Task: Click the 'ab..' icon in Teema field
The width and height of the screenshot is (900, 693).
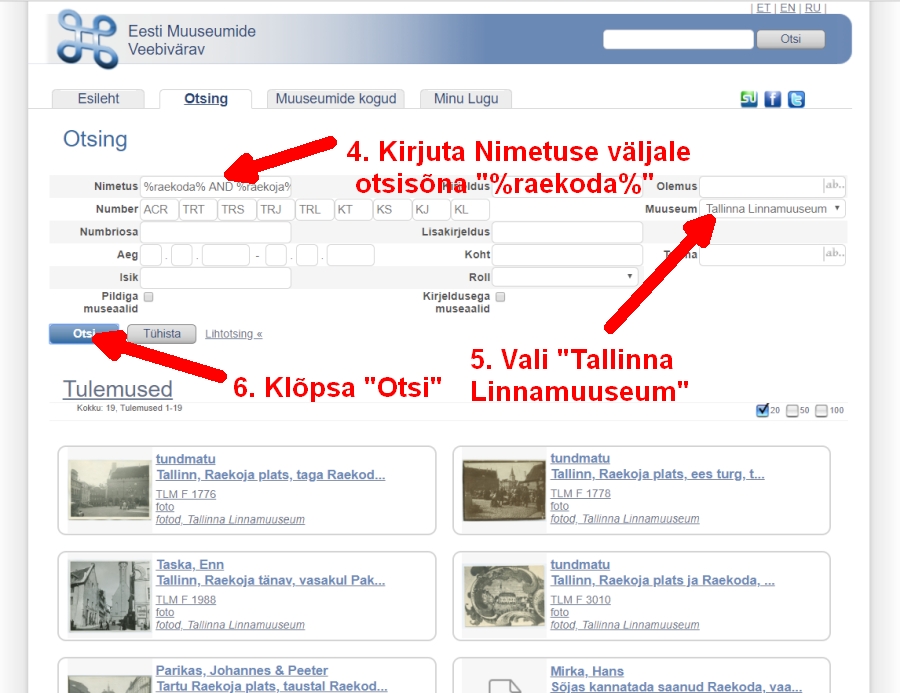Action: (833, 255)
